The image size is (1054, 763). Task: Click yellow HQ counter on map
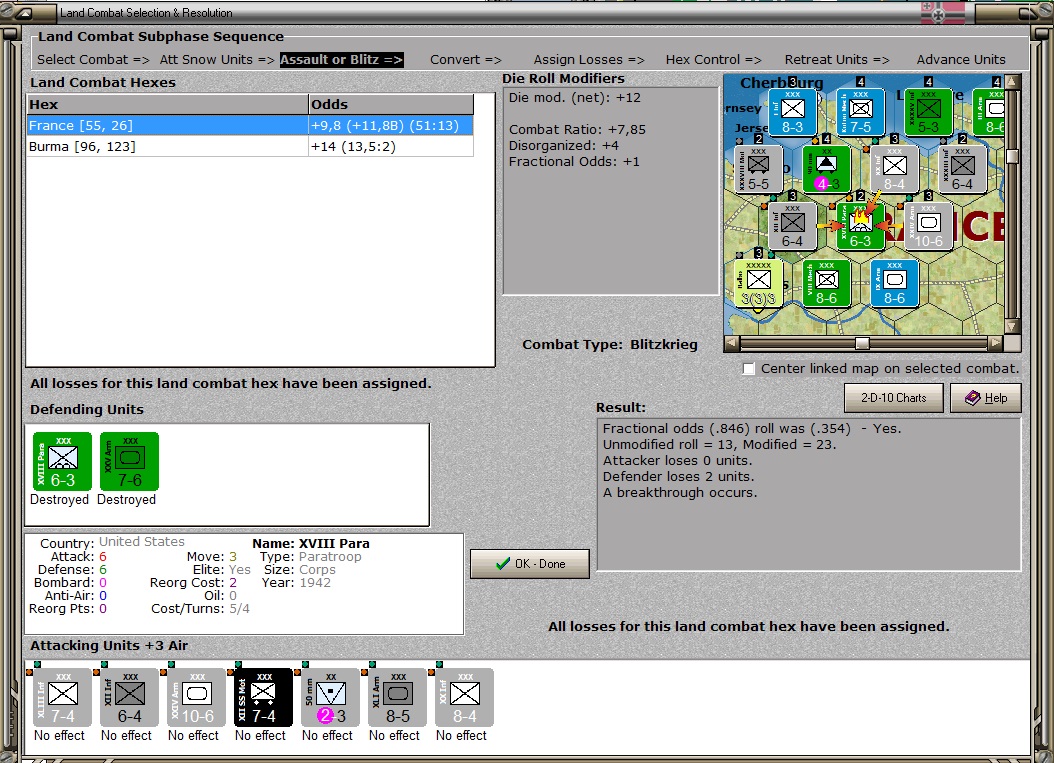pos(758,283)
